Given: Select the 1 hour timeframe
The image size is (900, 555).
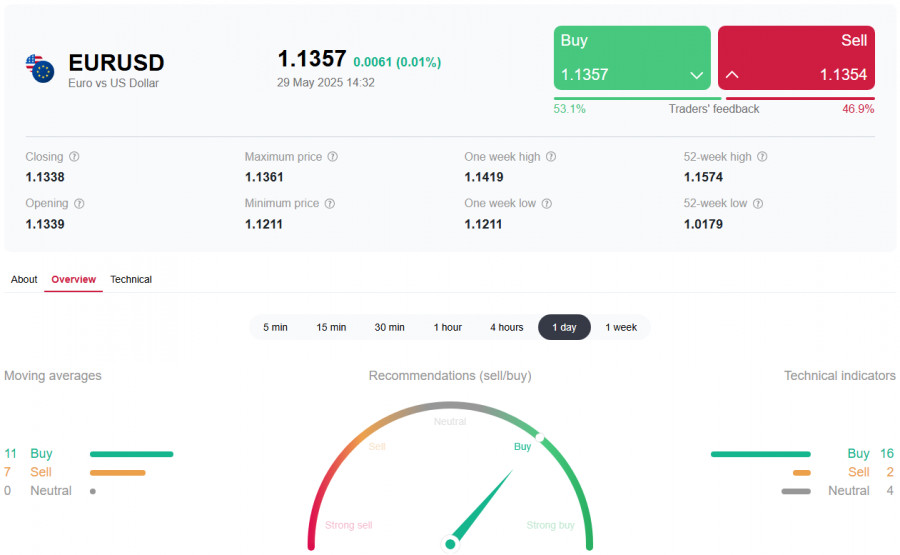Looking at the screenshot, I should point(448,327).
